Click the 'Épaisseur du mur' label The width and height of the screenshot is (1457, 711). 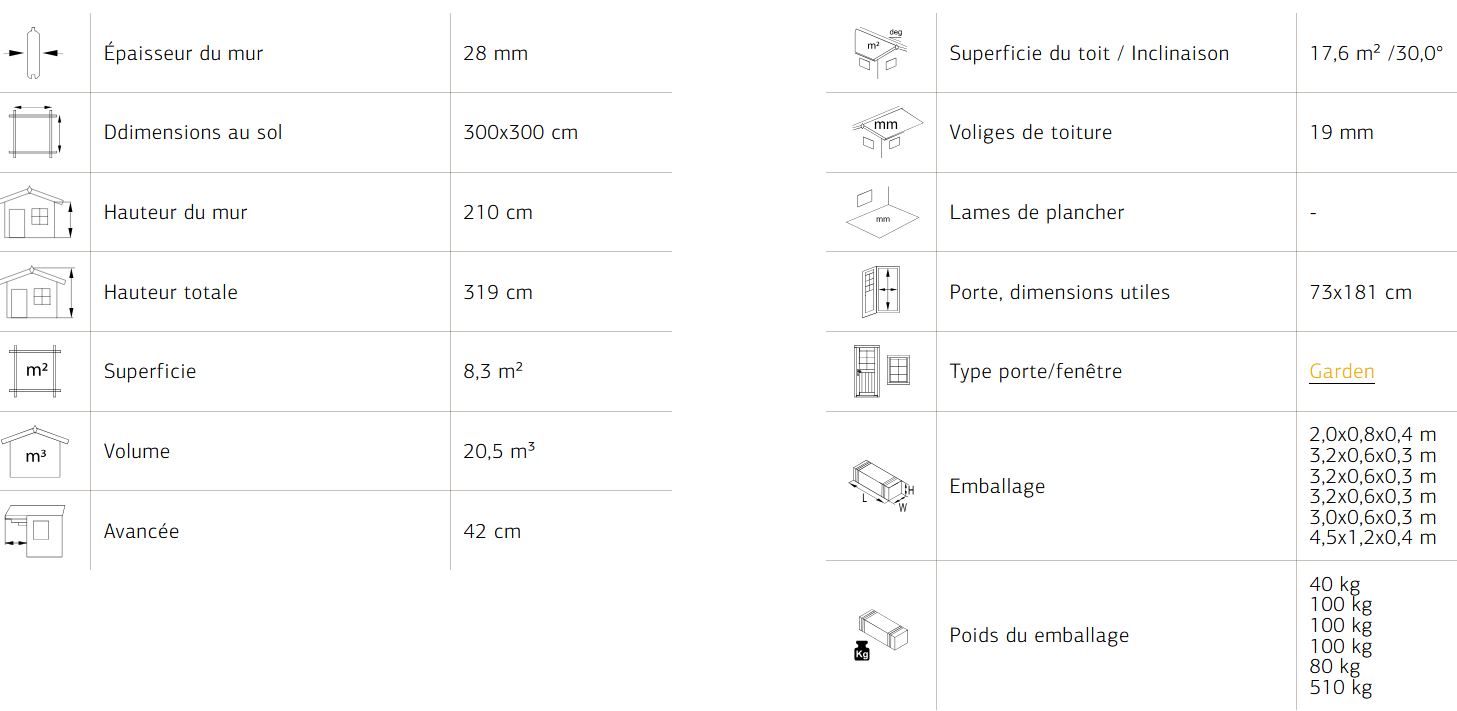(183, 53)
